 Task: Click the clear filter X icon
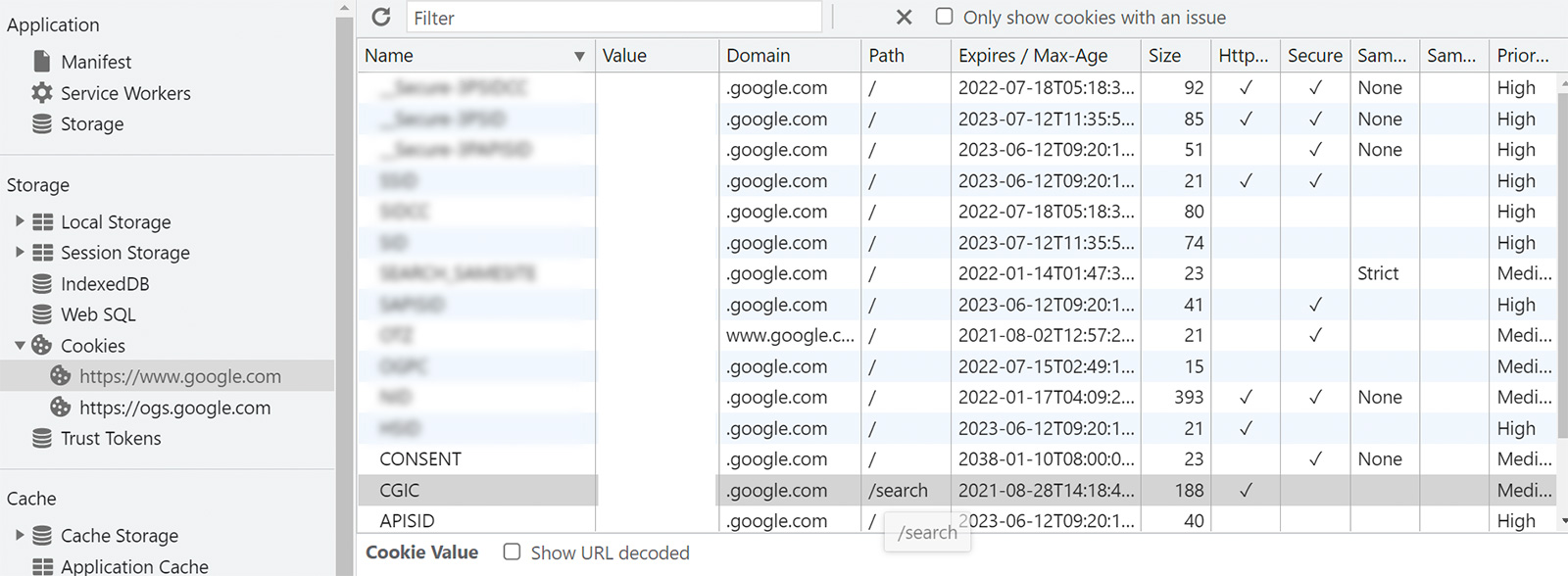[x=904, y=18]
